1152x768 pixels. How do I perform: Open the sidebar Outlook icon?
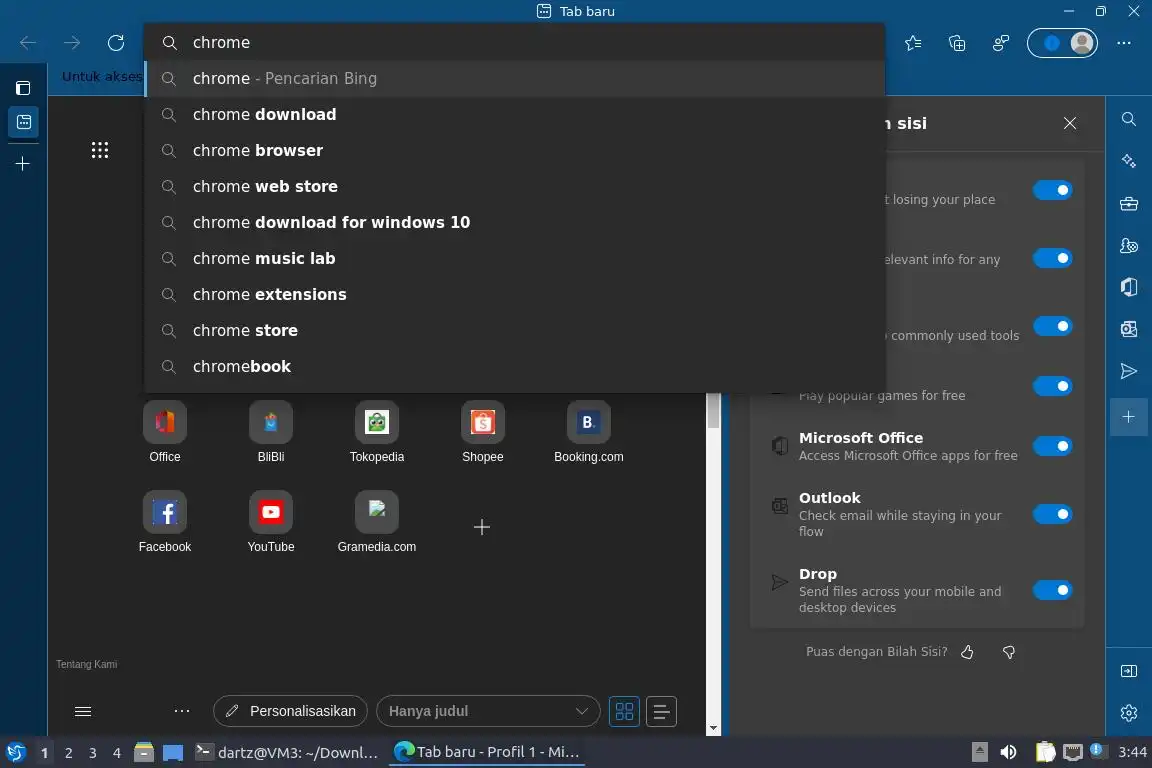1128,329
